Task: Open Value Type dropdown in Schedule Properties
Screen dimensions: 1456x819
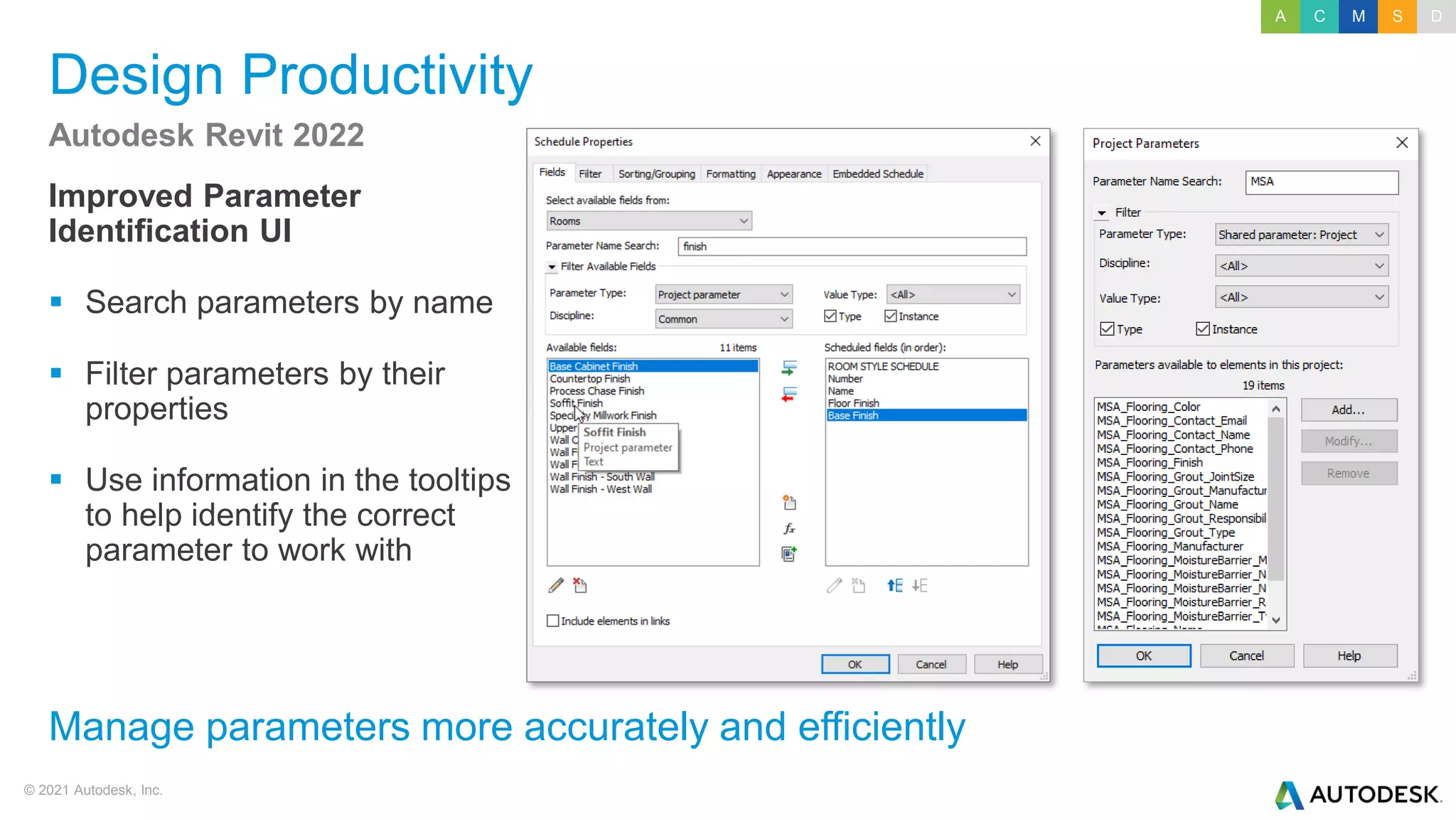Action: point(953,294)
